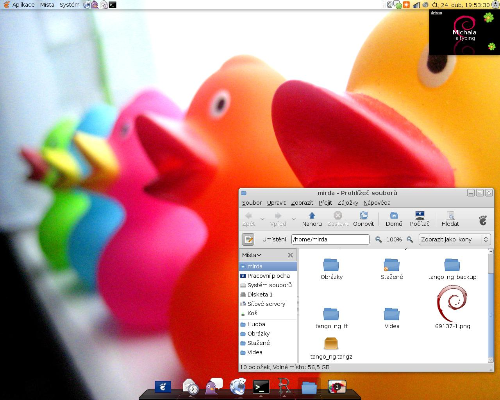Open the Pidgin messenger dock icon
Image resolution: width=500 pixels, height=400 pixels.
pos(214,387)
